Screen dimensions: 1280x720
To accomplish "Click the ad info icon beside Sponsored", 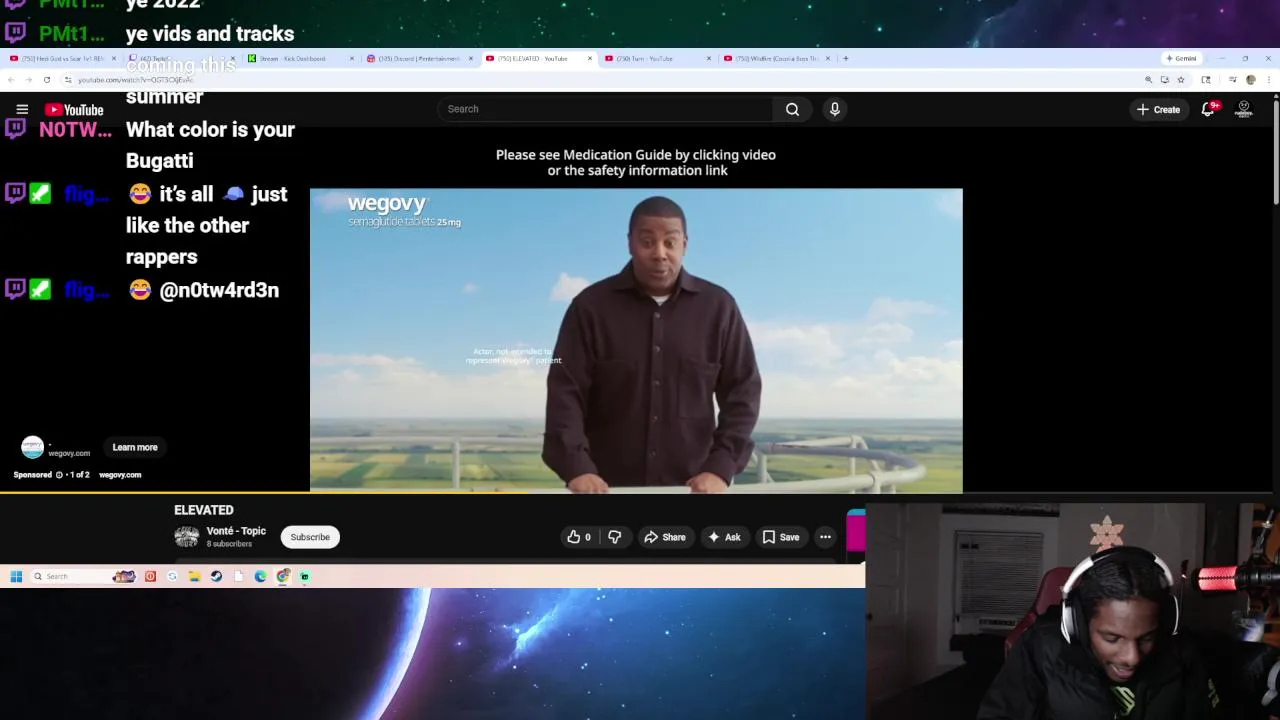I will [x=59, y=475].
